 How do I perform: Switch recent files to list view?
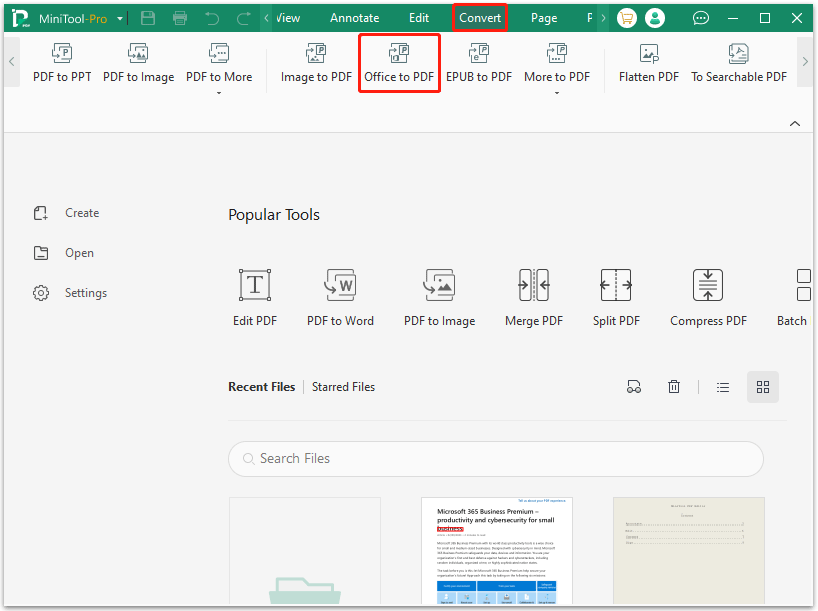(x=723, y=387)
